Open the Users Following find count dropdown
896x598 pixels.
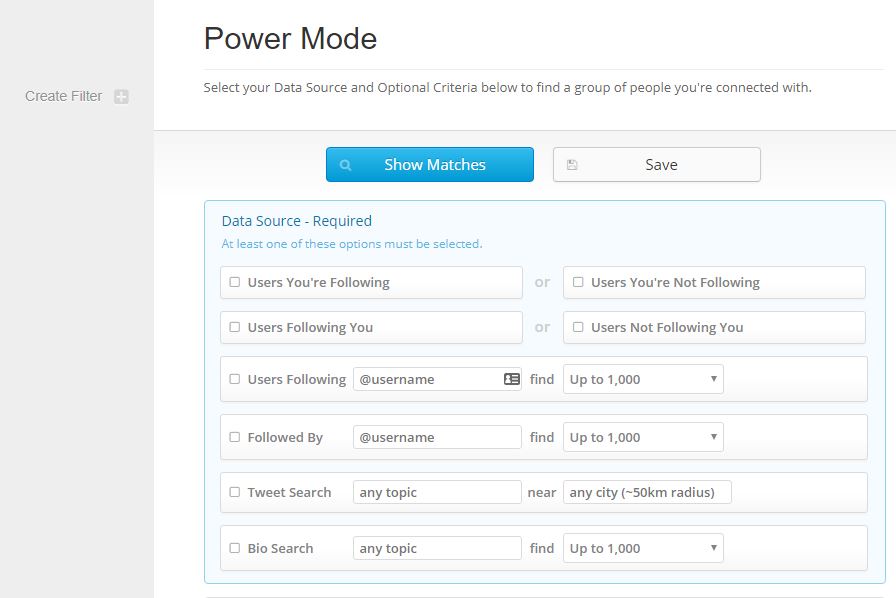point(643,379)
